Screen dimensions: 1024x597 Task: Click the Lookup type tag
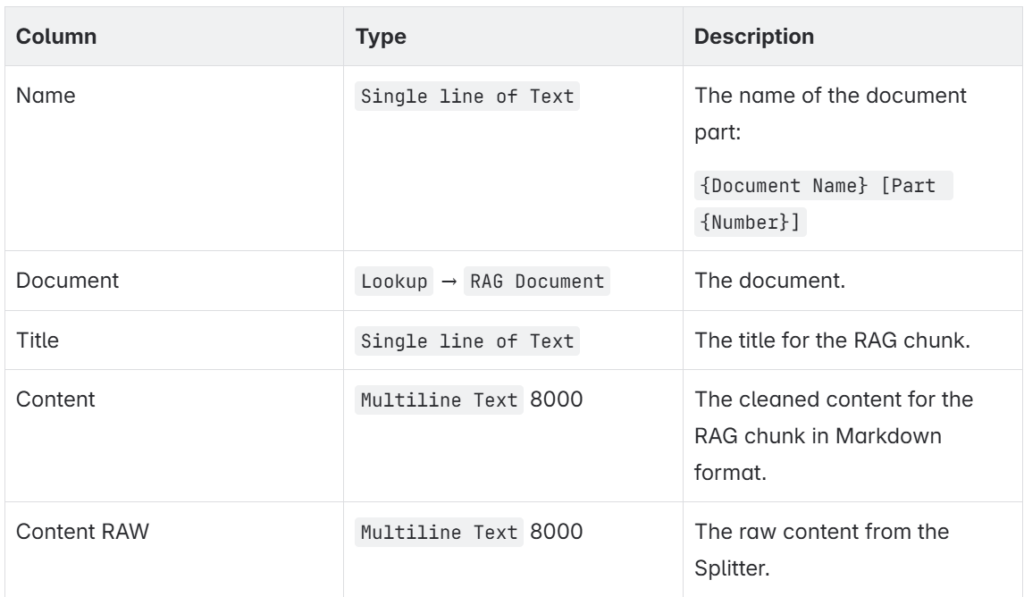(x=394, y=281)
